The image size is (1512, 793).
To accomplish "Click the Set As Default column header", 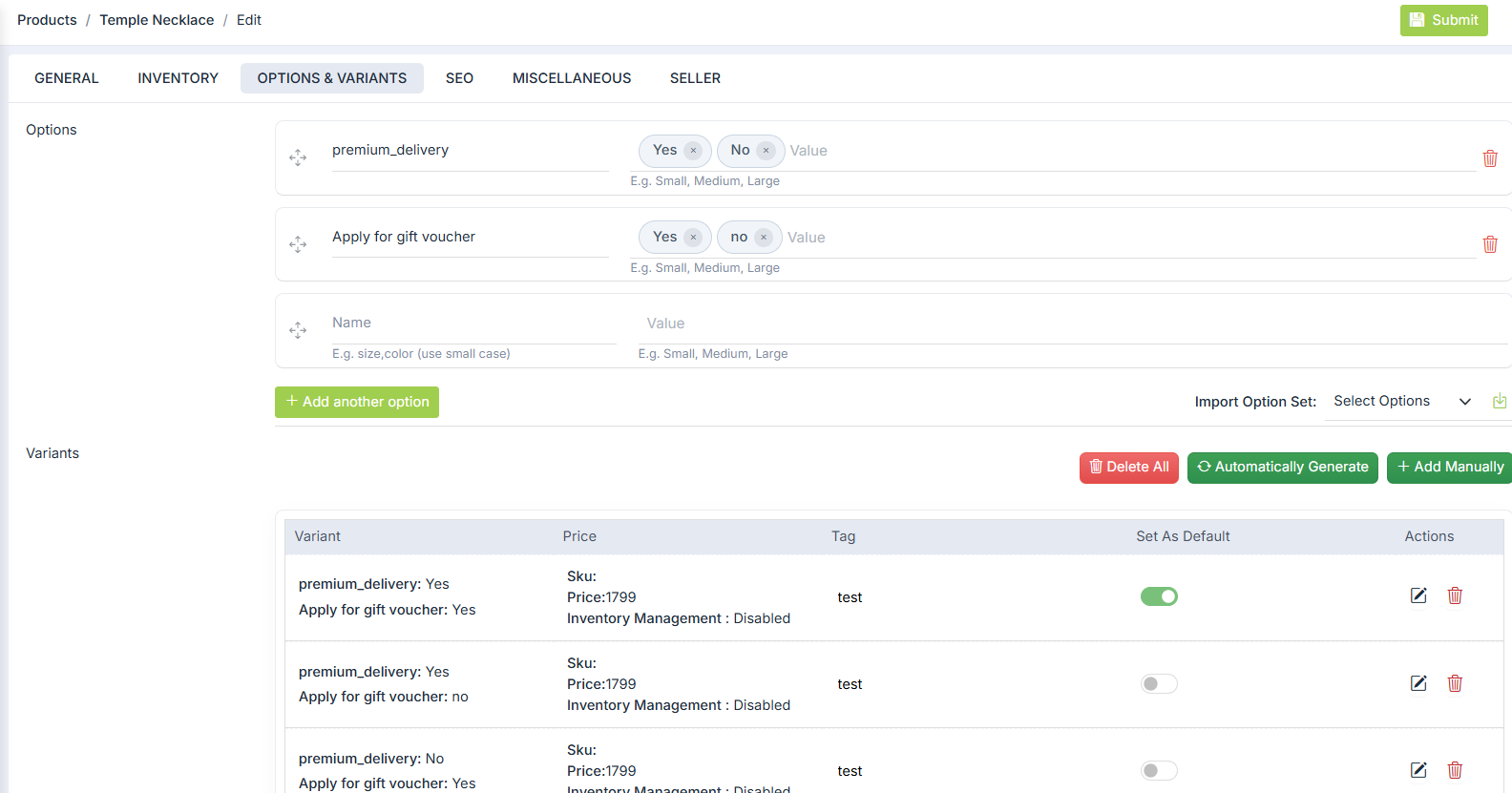I will coord(1183,536).
